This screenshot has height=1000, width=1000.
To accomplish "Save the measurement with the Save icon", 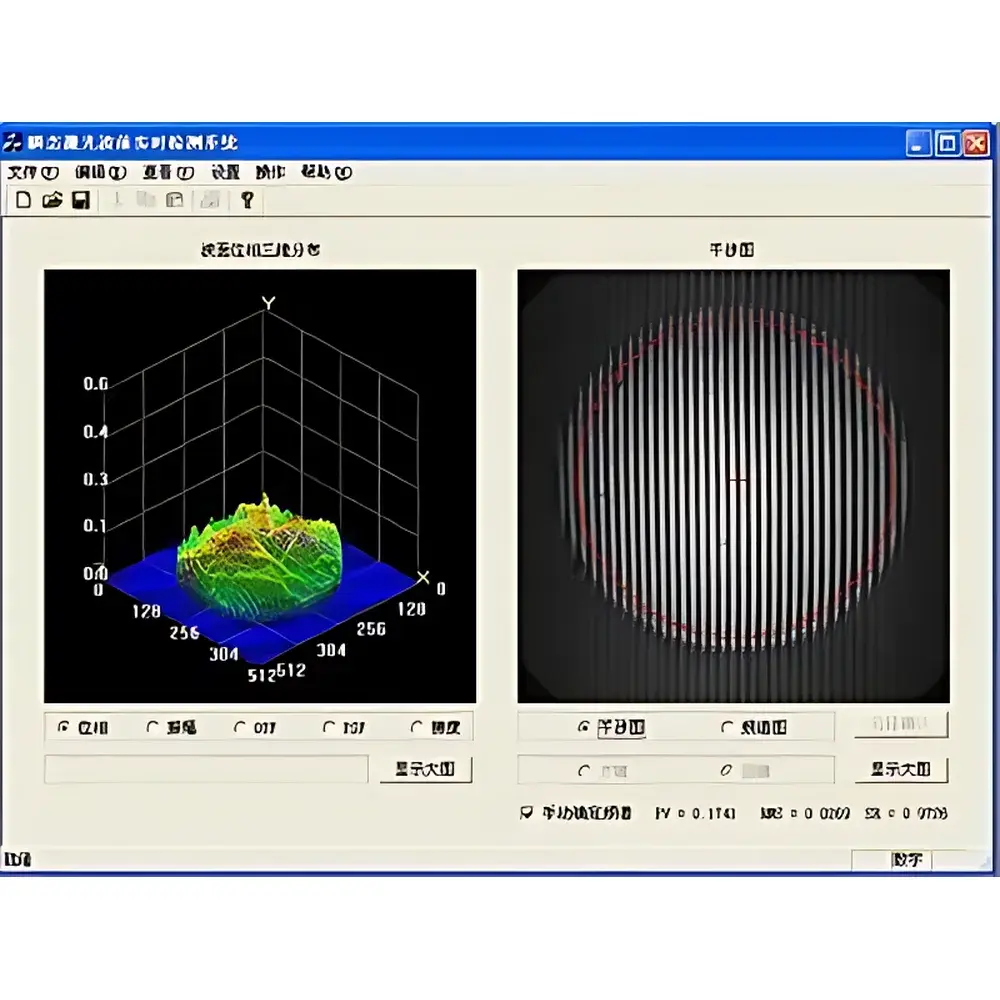I will point(79,199).
